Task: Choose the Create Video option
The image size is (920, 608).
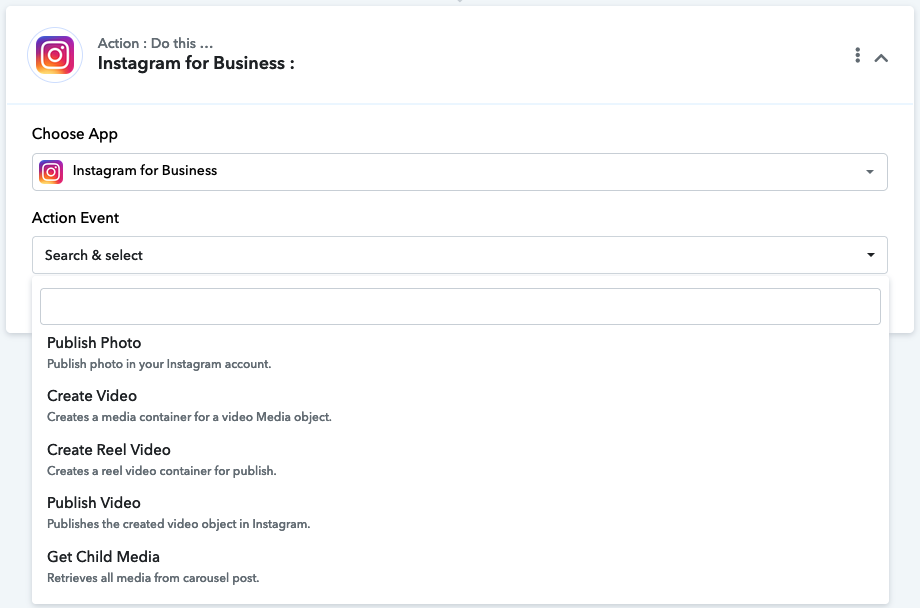Action: pyautogui.click(x=92, y=396)
